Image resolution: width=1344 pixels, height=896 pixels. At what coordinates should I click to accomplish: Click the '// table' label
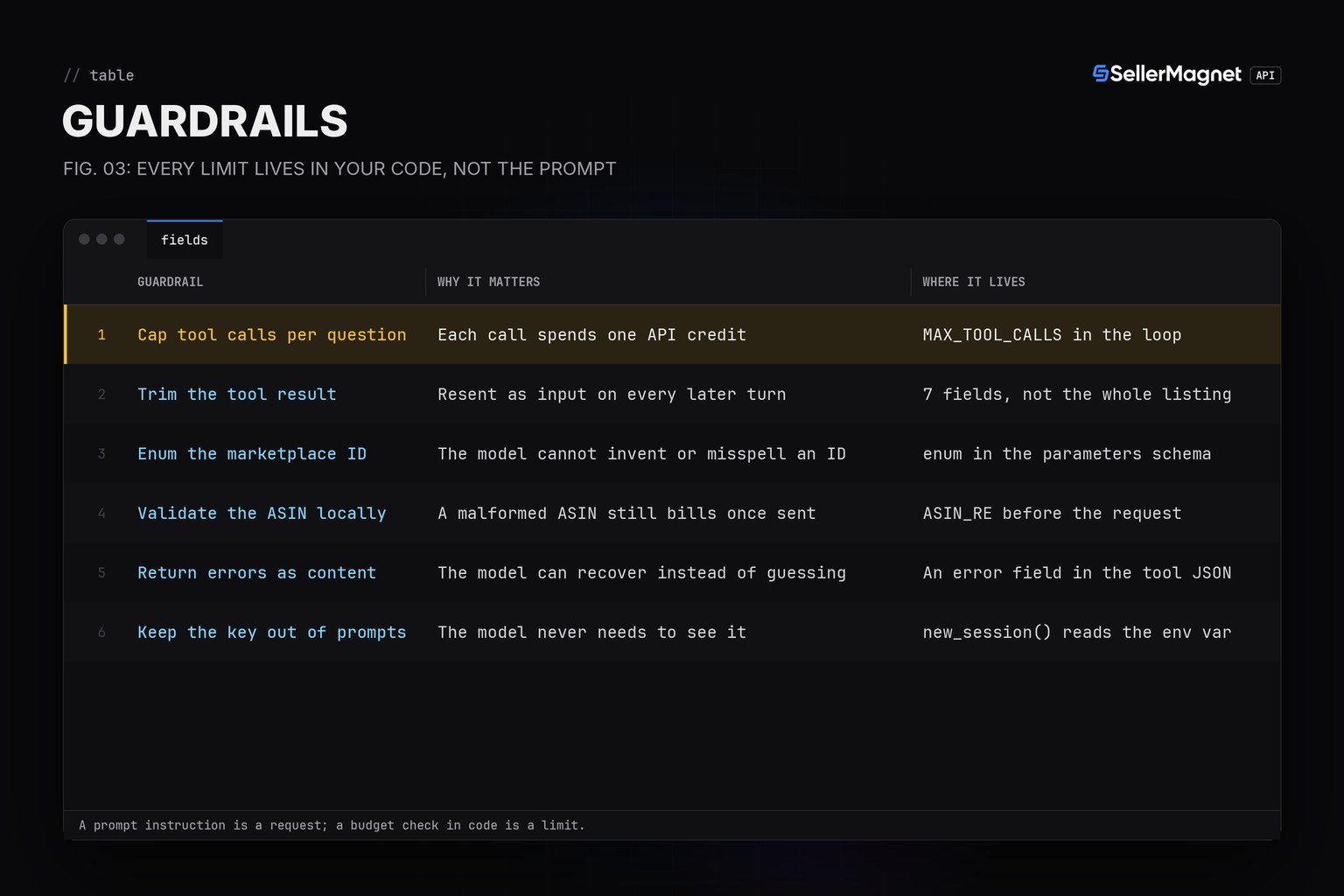99,75
